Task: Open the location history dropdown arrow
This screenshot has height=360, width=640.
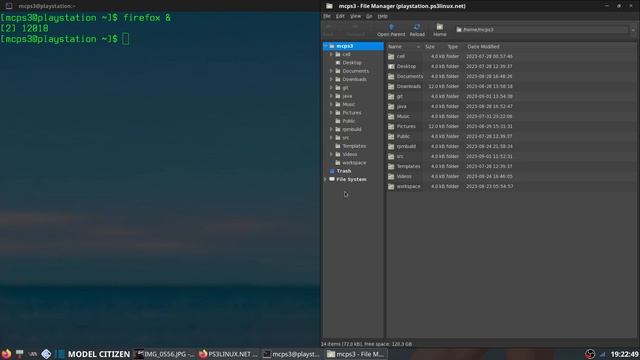Action: 633,30
